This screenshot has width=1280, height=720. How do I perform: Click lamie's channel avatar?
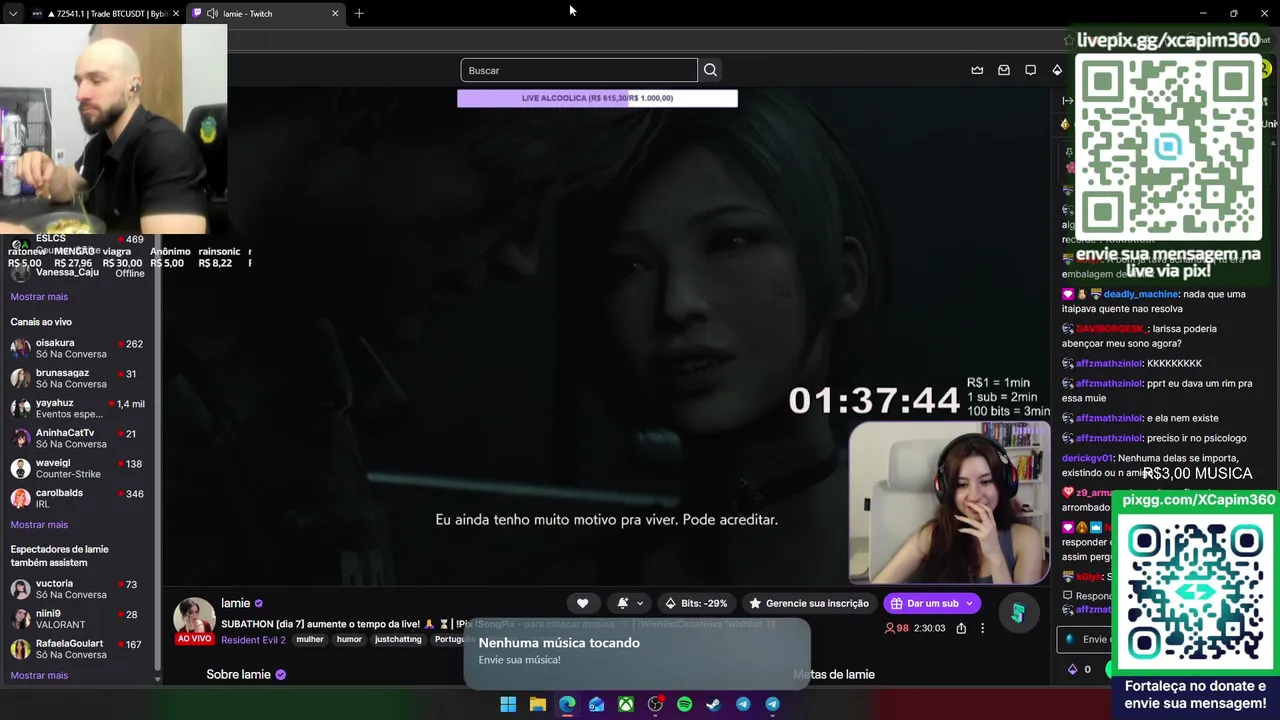tap(194, 618)
